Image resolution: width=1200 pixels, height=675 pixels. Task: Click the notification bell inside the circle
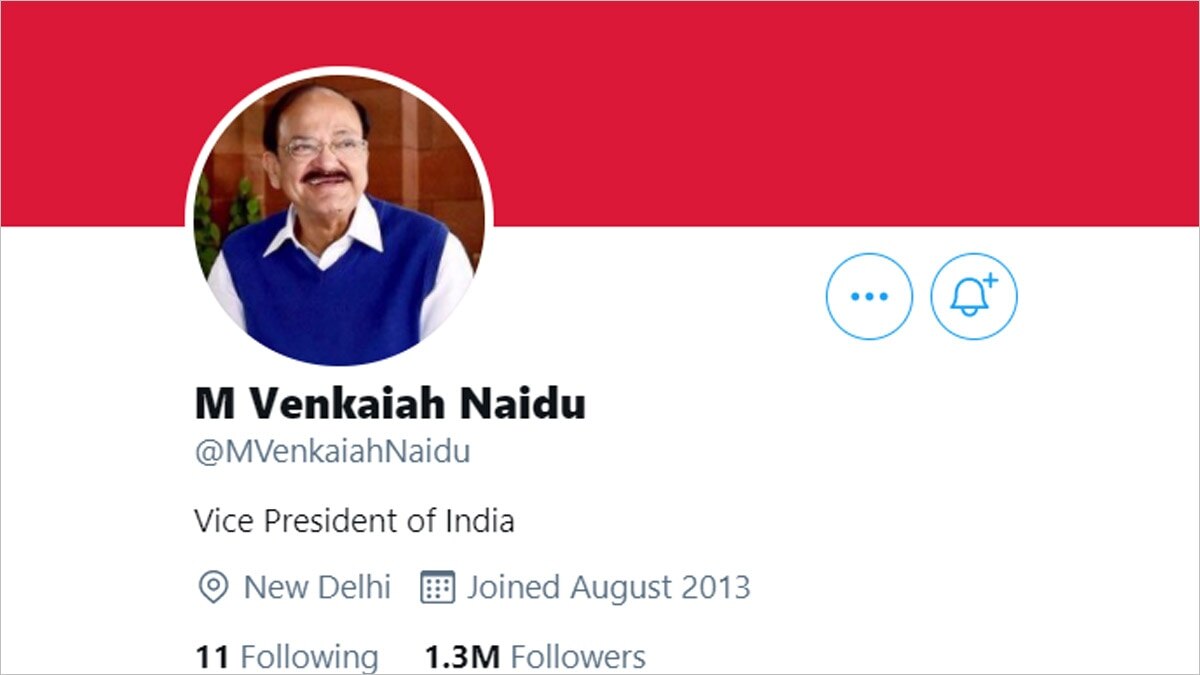pos(973,296)
